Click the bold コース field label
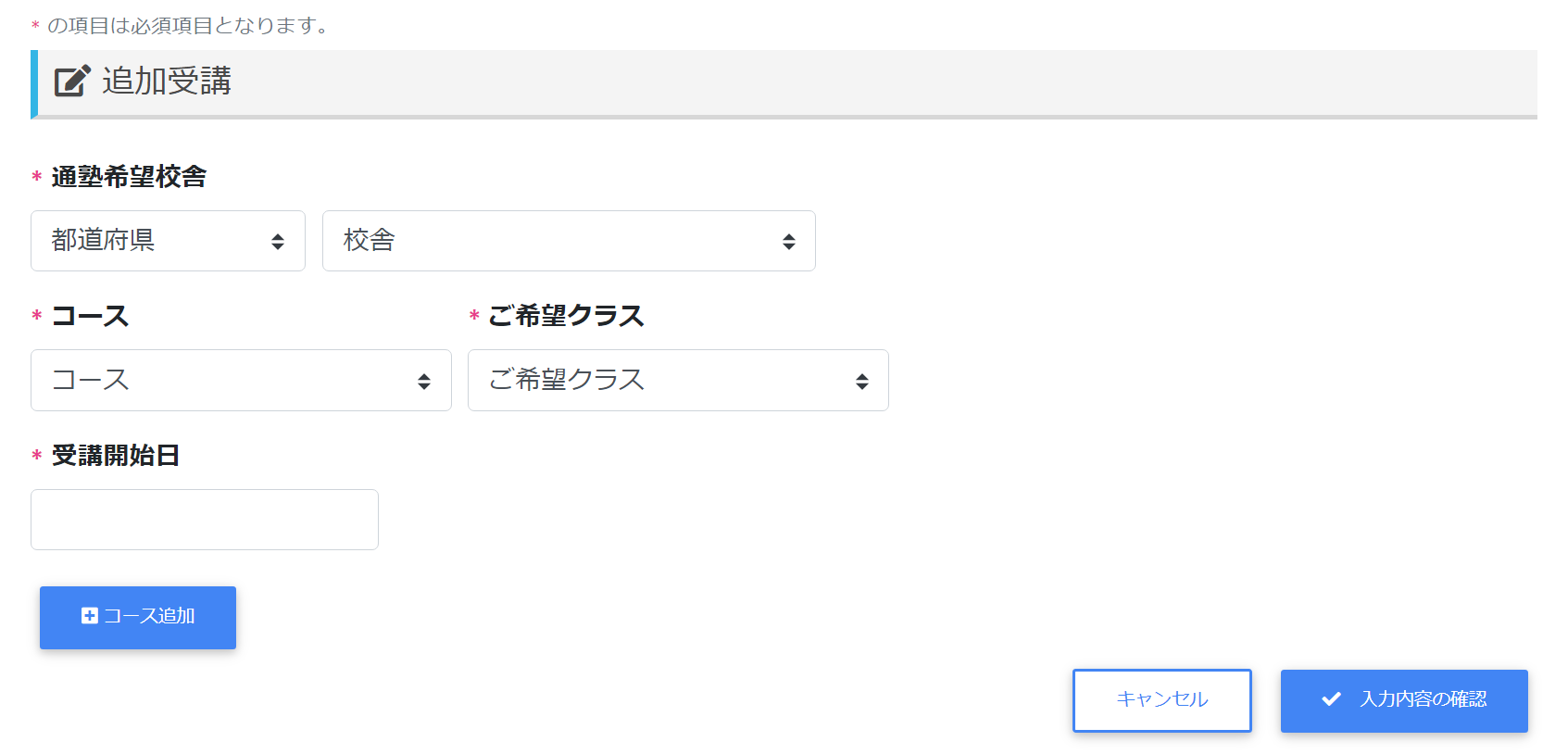The height and width of the screenshot is (754, 1568). (x=90, y=316)
